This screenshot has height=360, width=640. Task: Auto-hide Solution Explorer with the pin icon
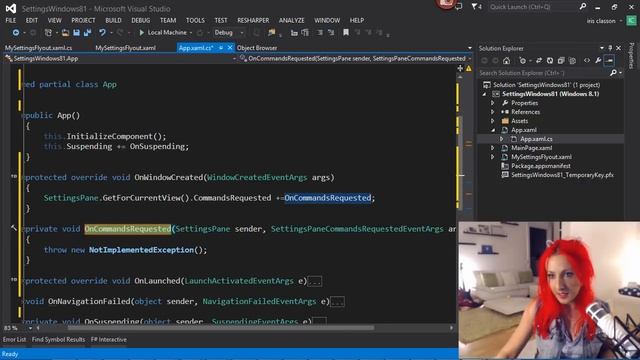610,48
